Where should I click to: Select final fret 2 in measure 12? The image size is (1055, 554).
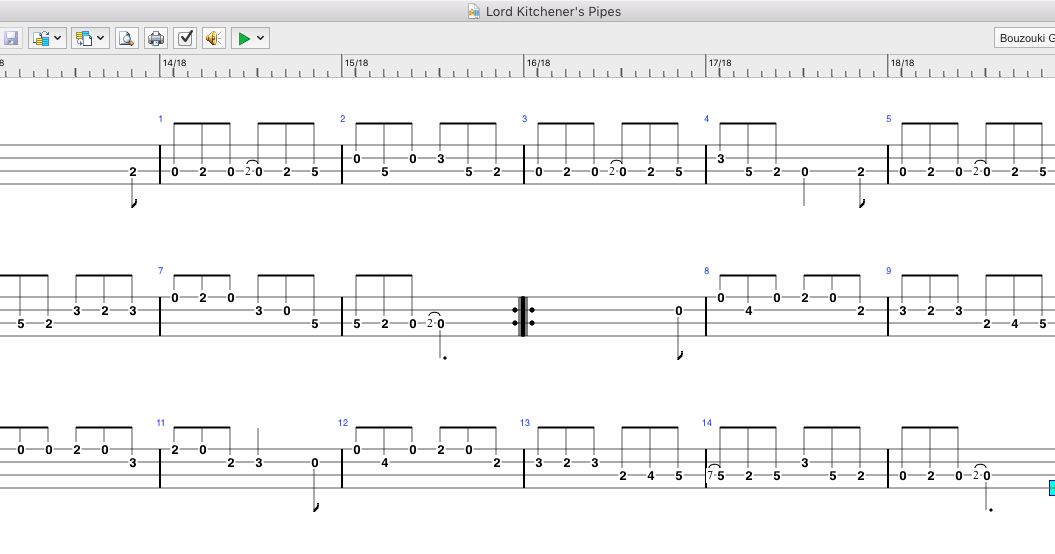[x=497, y=463]
